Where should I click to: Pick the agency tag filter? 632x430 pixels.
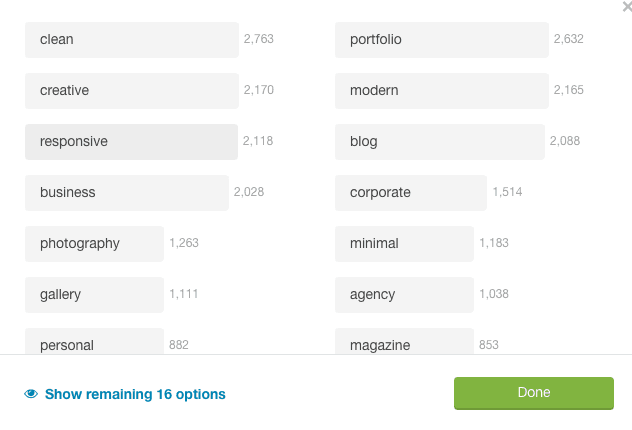click(404, 295)
